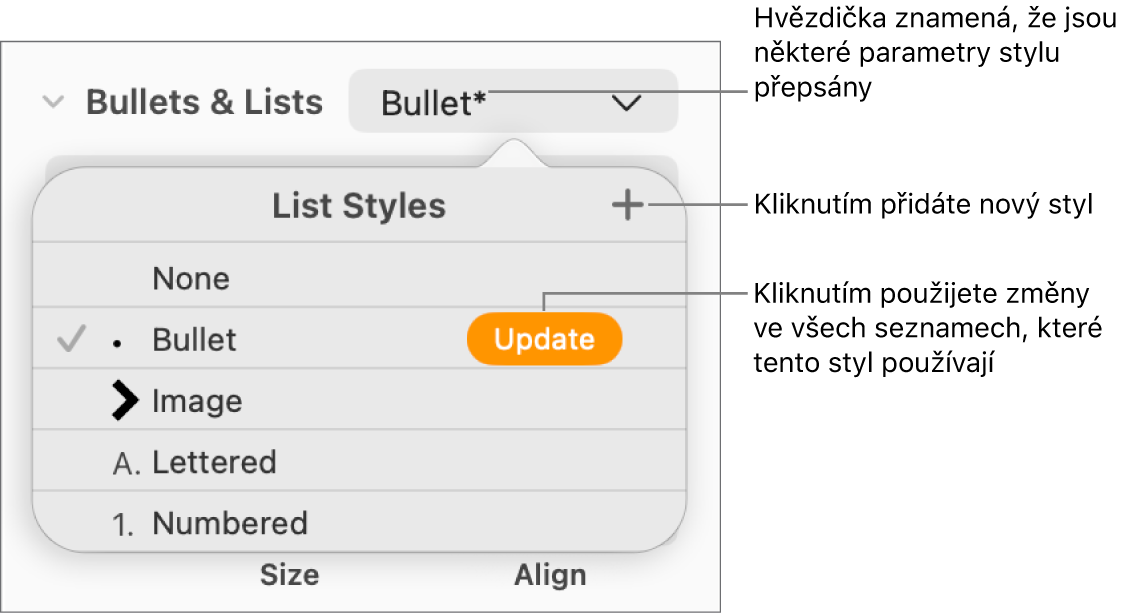Click the Bullets & Lists section label
Screen dimensions: 1128x614
click(x=206, y=100)
